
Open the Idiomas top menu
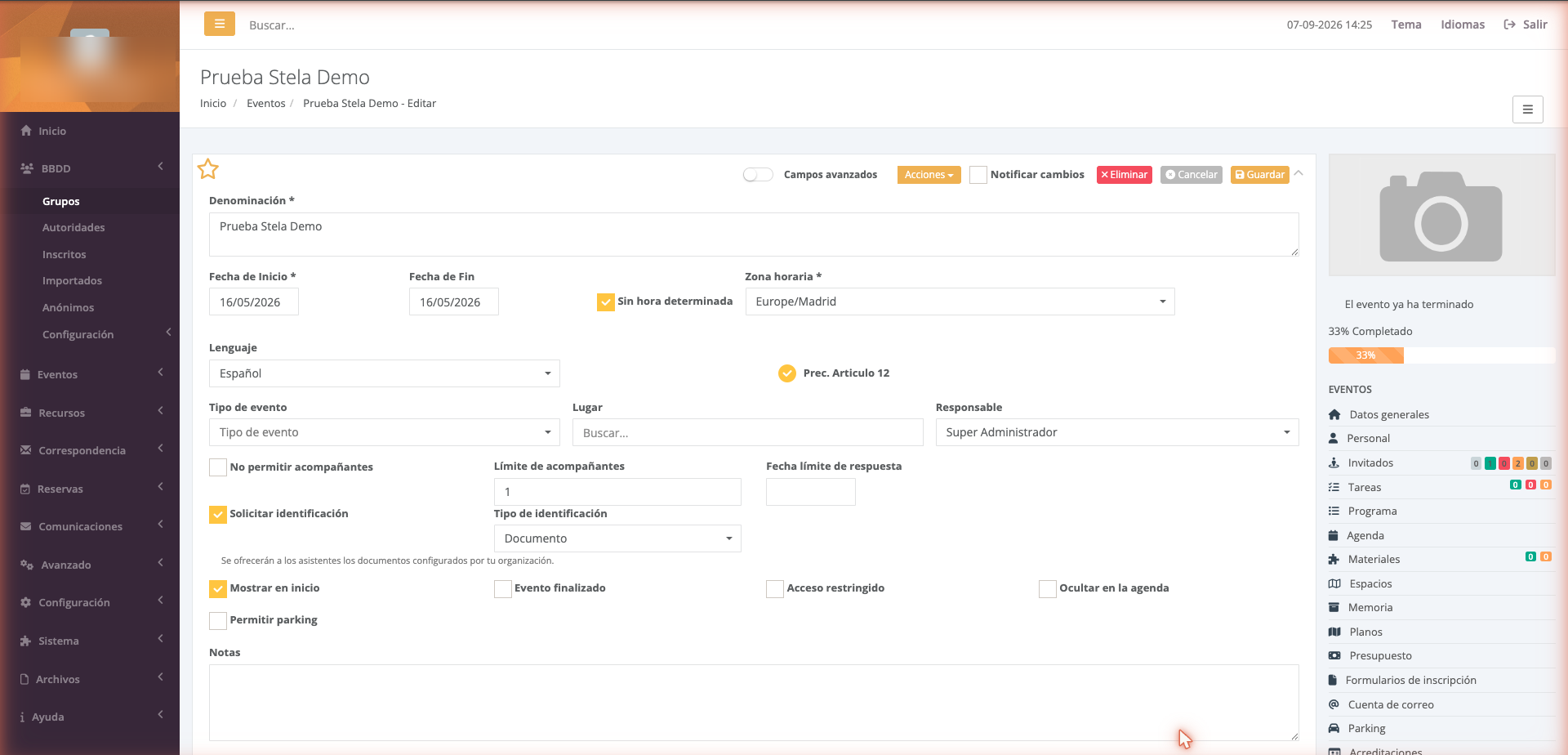coord(1463,25)
